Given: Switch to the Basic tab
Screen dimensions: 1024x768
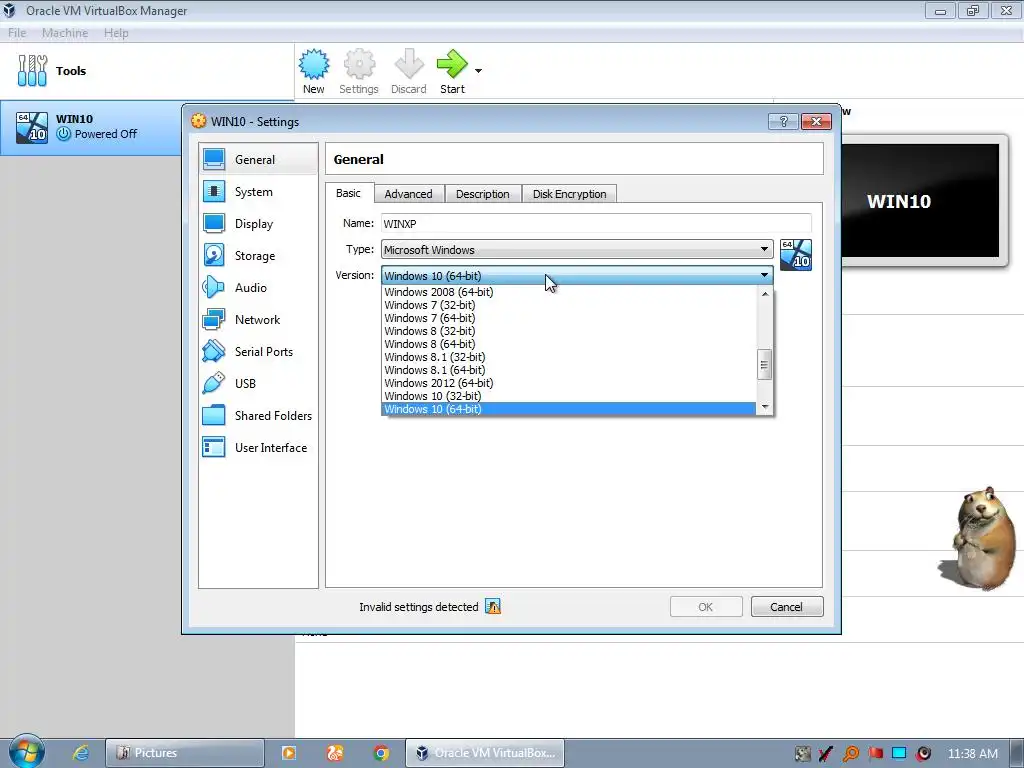Looking at the screenshot, I should (348, 193).
